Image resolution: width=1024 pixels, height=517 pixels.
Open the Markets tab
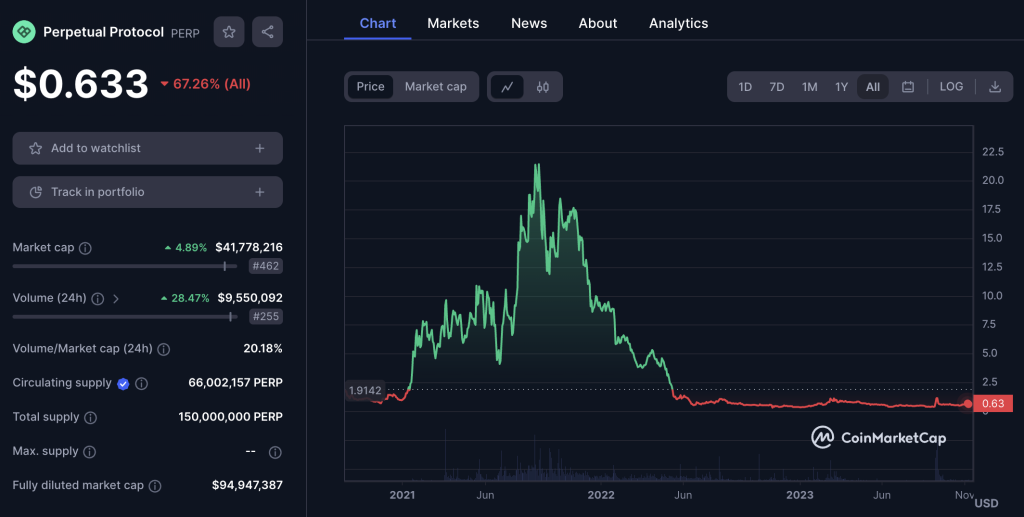click(x=453, y=23)
